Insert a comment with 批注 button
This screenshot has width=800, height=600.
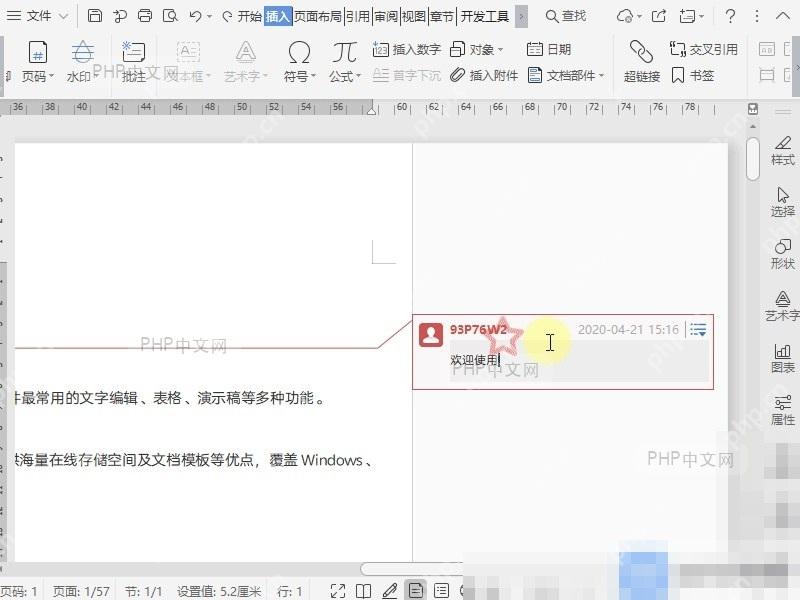pos(134,62)
